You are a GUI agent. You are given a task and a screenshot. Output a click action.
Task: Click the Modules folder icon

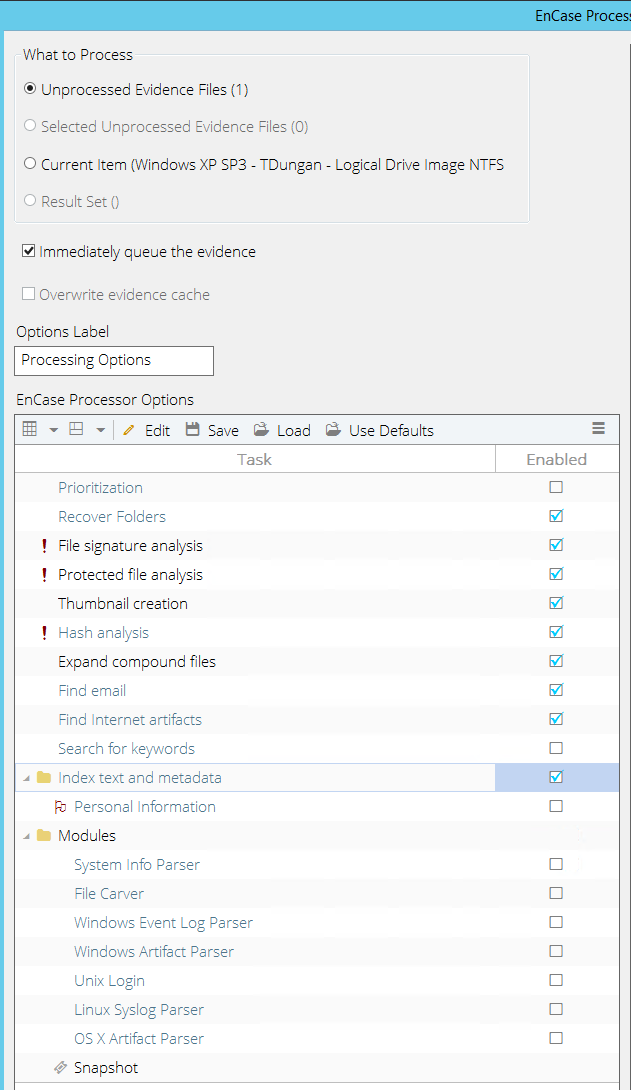[x=44, y=836]
